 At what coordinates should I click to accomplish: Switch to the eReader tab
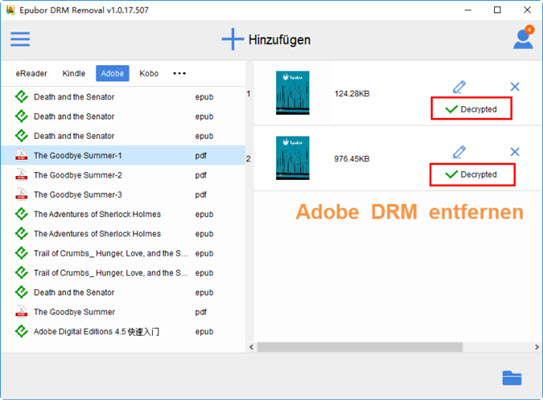click(32, 73)
